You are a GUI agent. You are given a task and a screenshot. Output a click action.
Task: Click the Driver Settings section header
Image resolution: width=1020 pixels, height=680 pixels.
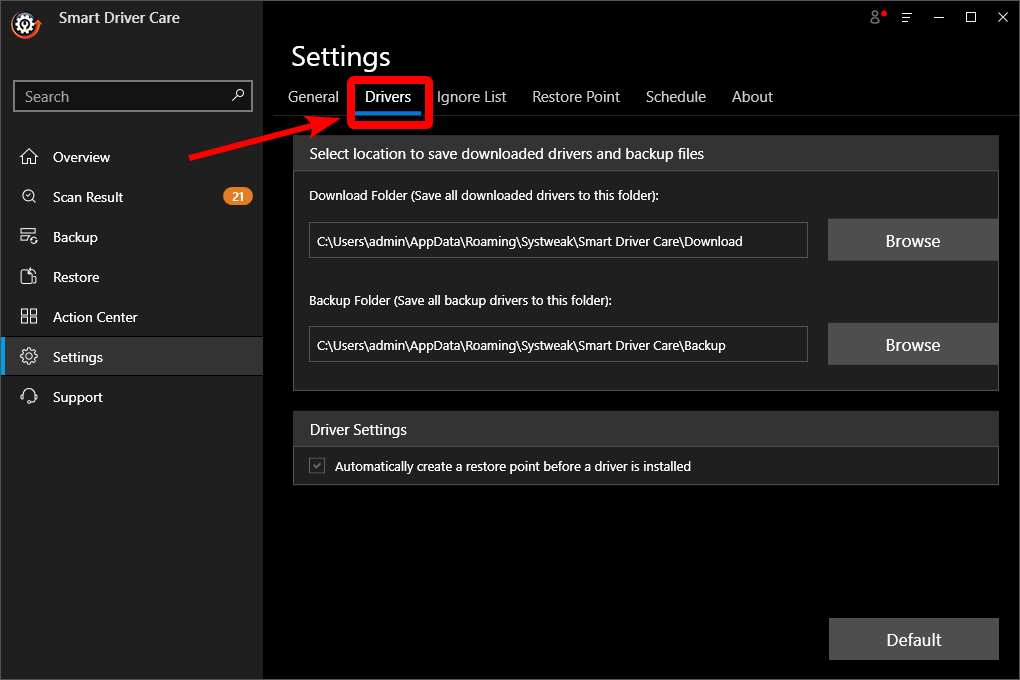[645, 429]
